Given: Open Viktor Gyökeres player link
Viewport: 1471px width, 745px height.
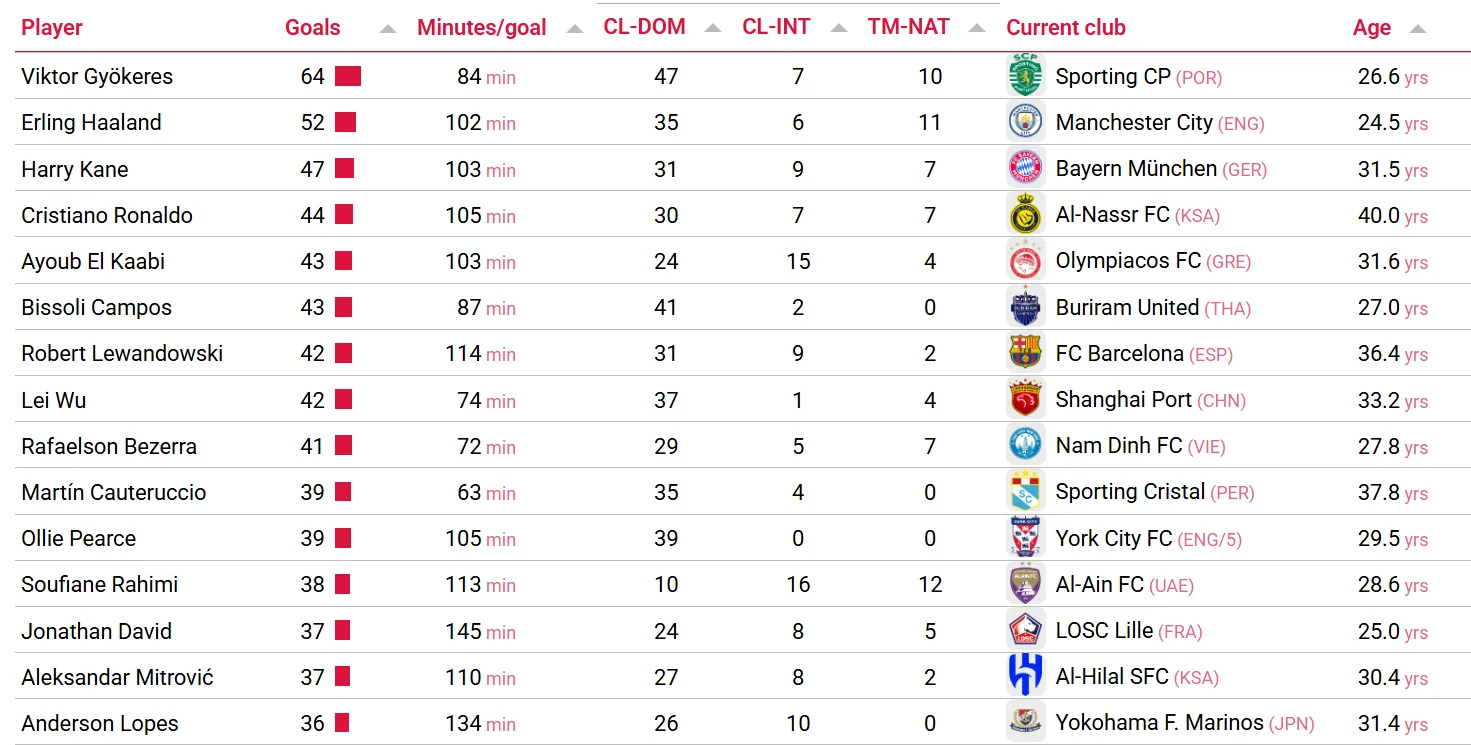Looking at the screenshot, I should click(x=97, y=76).
